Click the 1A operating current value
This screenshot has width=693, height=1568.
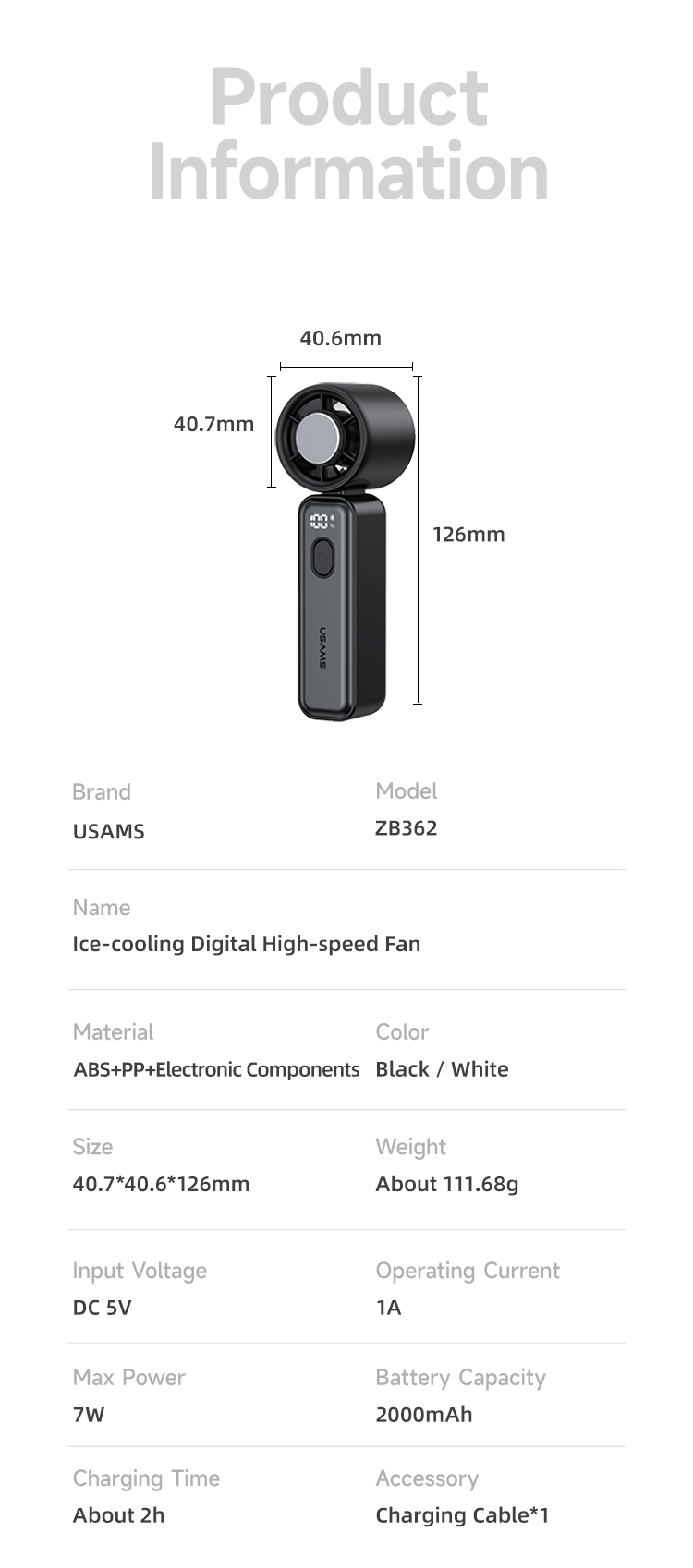pos(388,1308)
